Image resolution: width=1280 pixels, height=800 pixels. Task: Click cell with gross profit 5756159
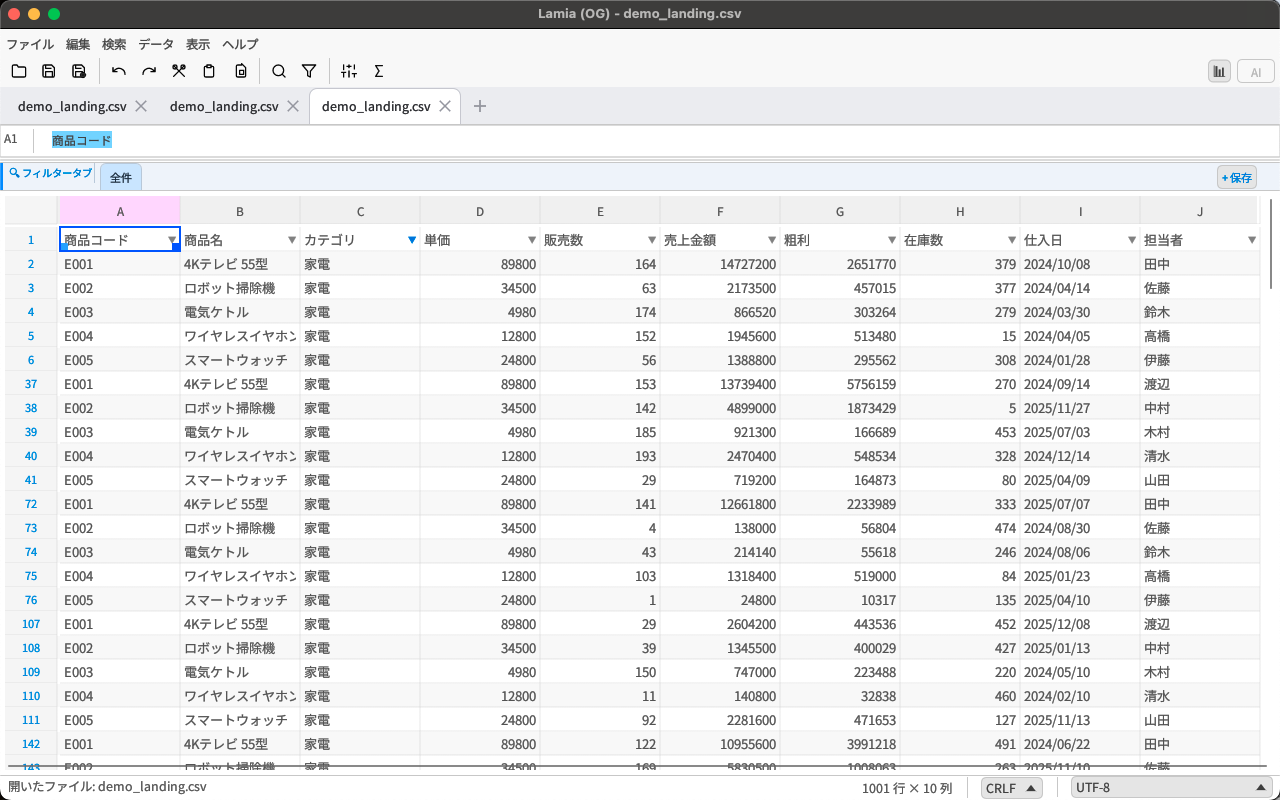coord(840,384)
